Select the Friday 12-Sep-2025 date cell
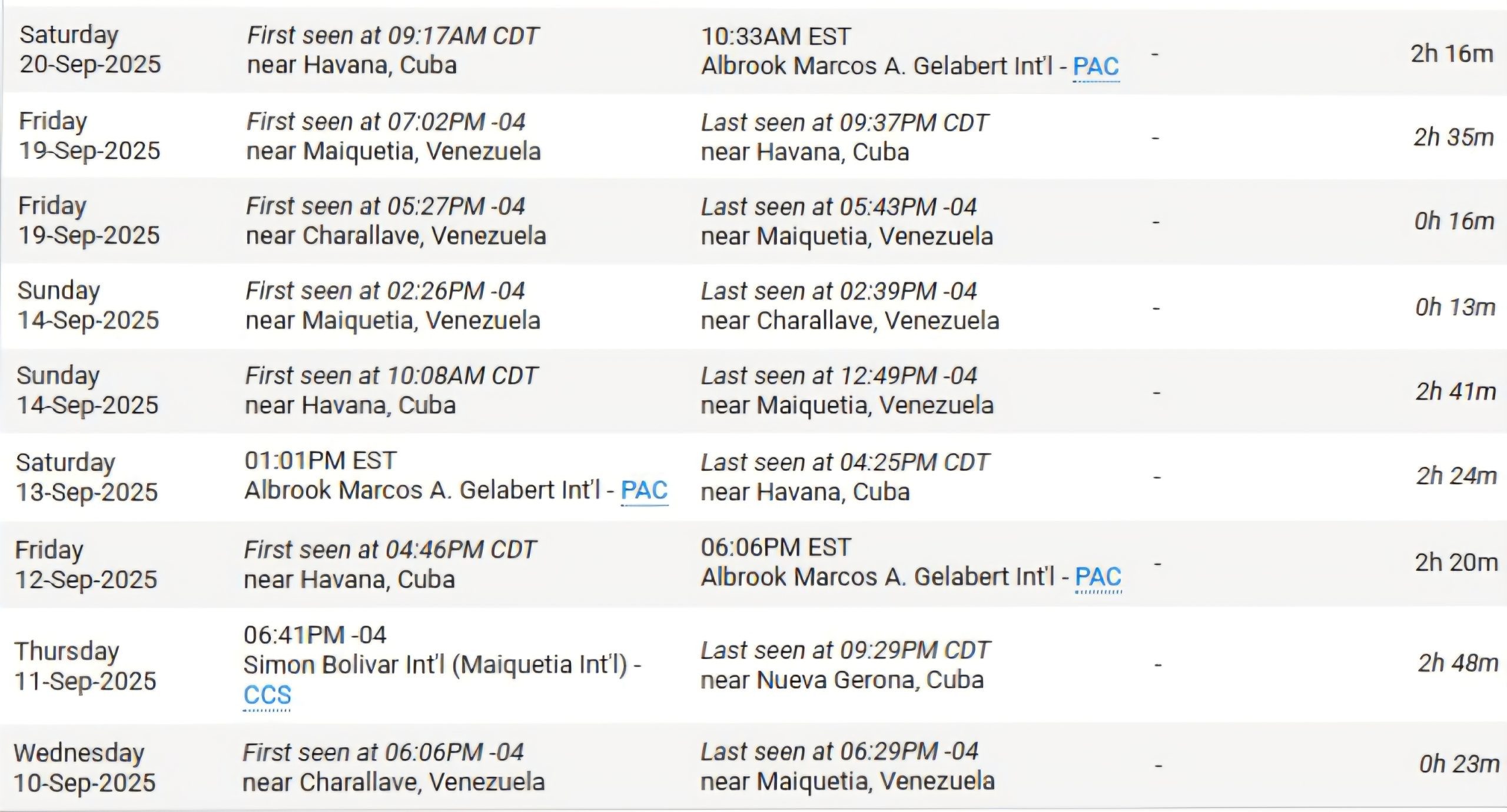1507x812 pixels. click(86, 564)
